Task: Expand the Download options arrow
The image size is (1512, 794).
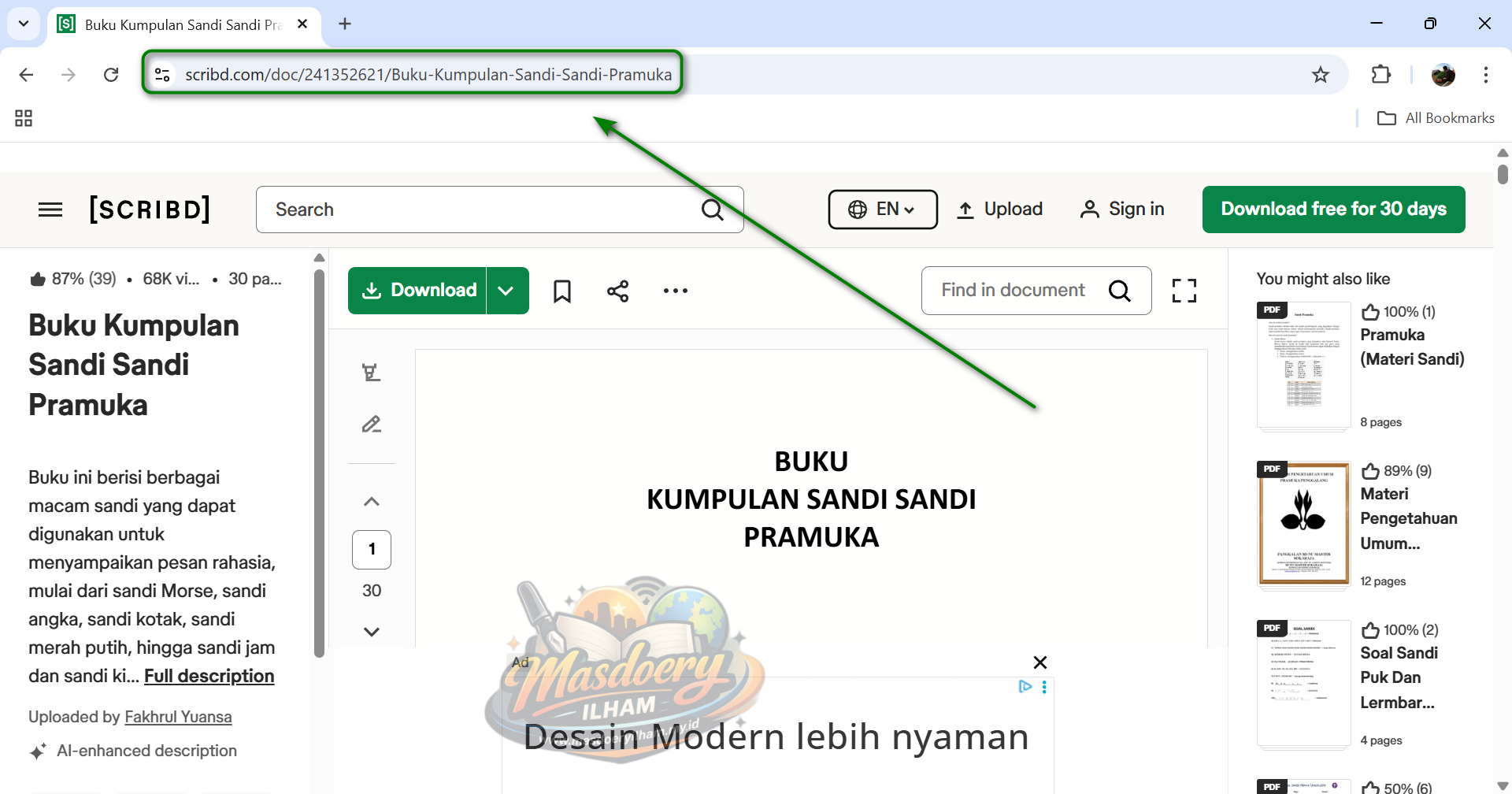Action: coord(506,291)
